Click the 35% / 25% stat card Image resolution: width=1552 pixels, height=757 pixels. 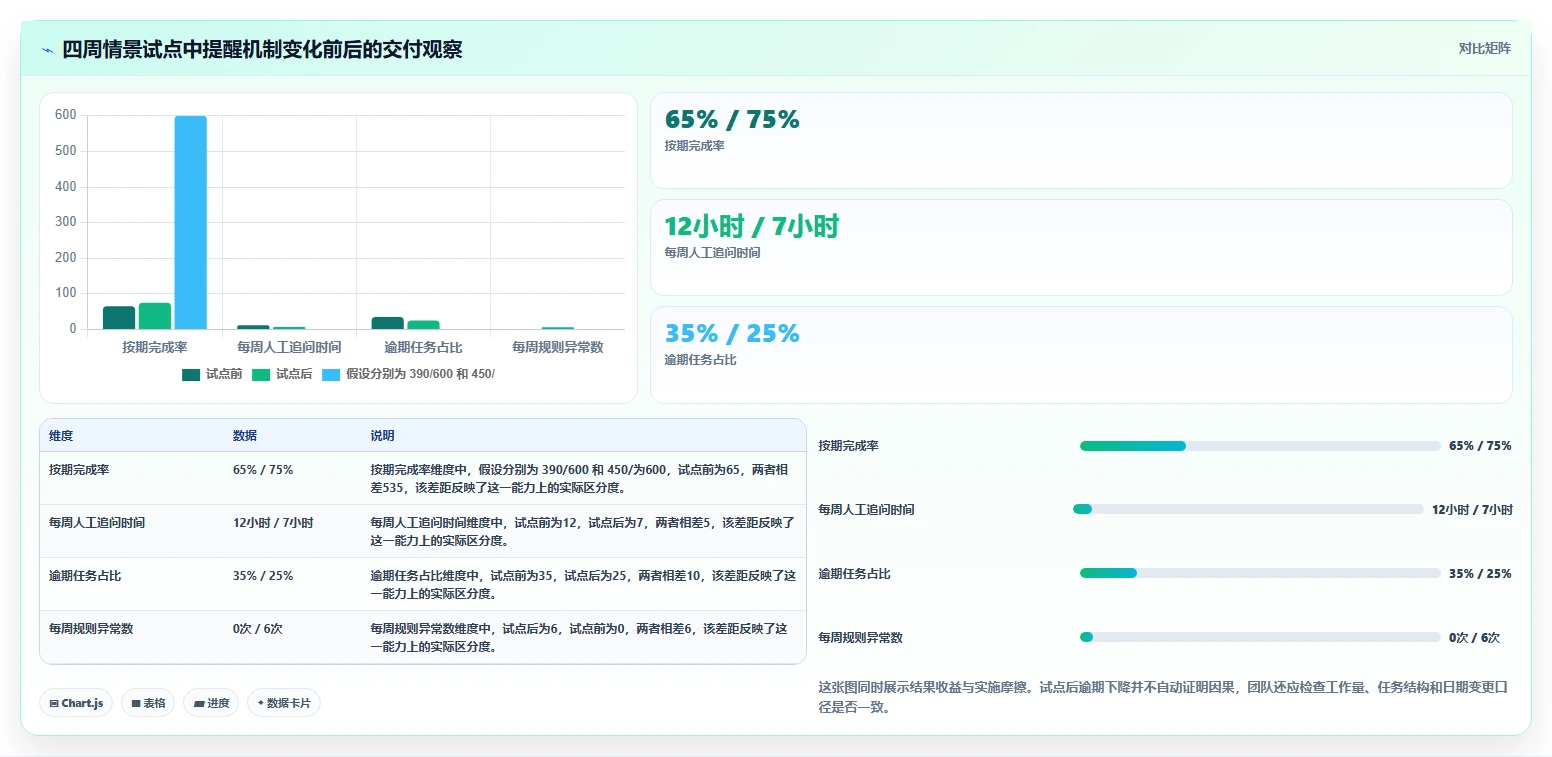click(1081, 355)
